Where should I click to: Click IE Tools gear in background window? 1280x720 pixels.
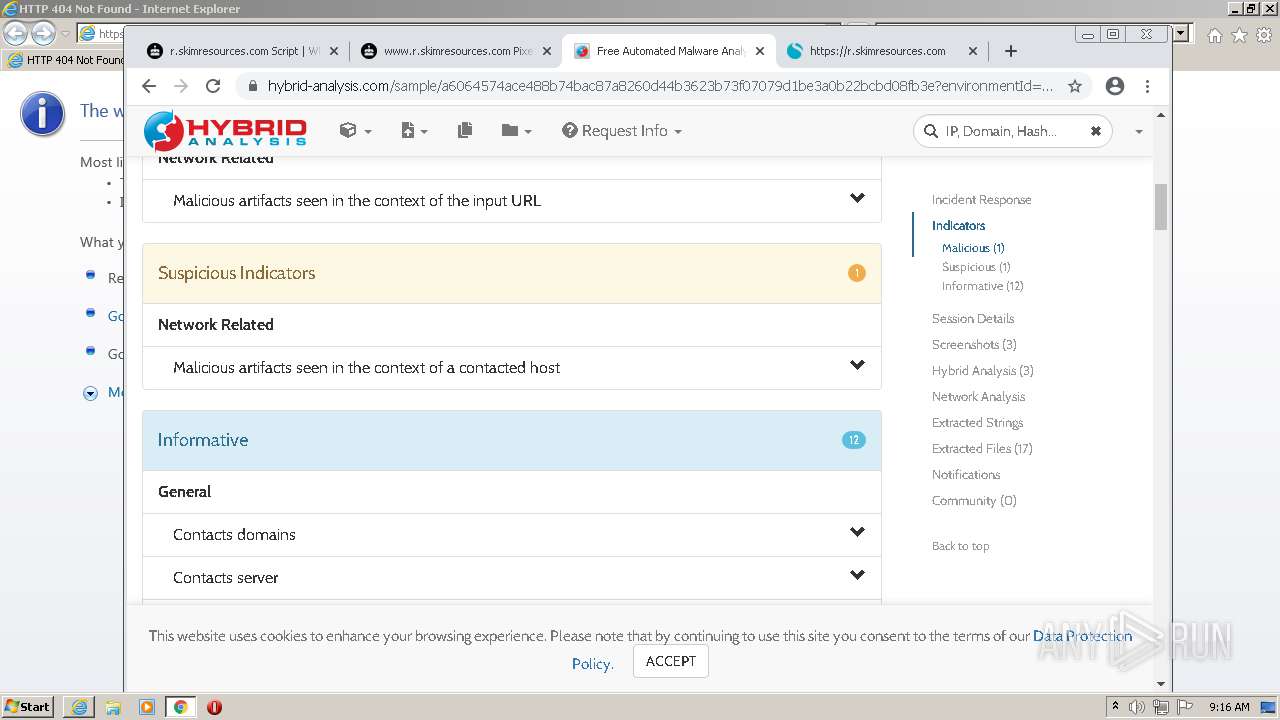tap(1265, 35)
